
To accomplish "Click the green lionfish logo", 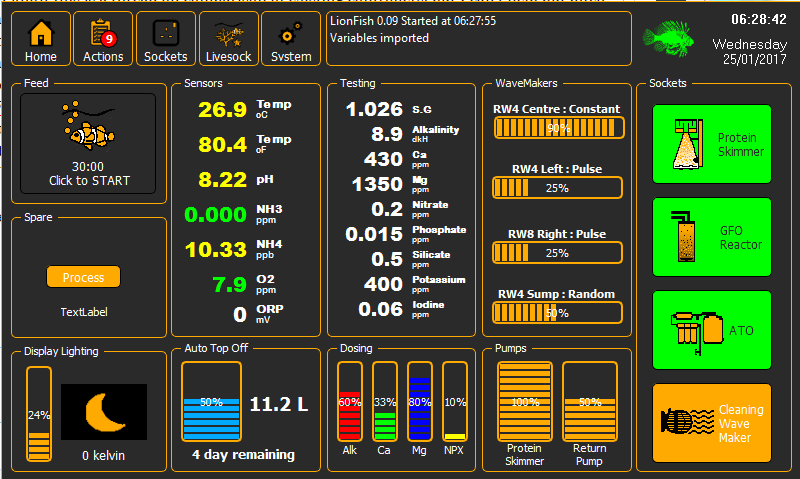I will point(668,38).
